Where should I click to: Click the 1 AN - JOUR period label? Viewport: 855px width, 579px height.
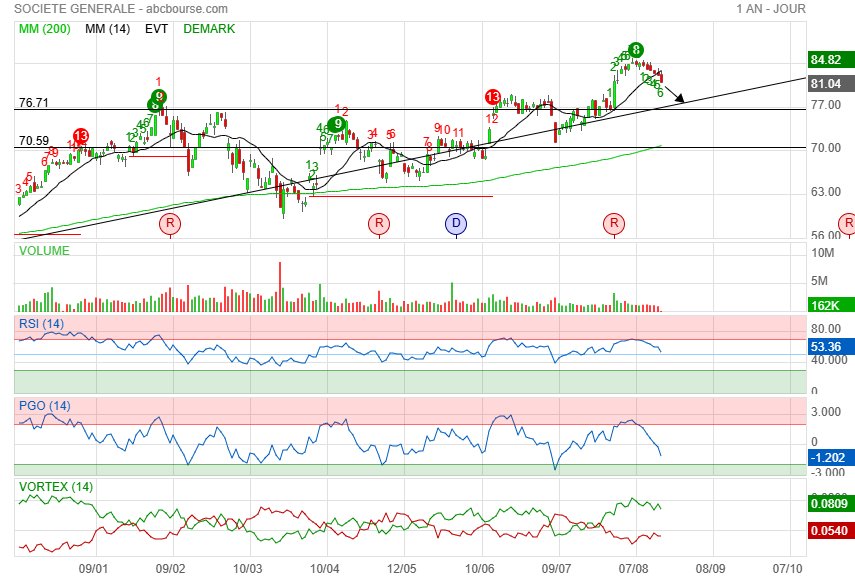coord(770,9)
